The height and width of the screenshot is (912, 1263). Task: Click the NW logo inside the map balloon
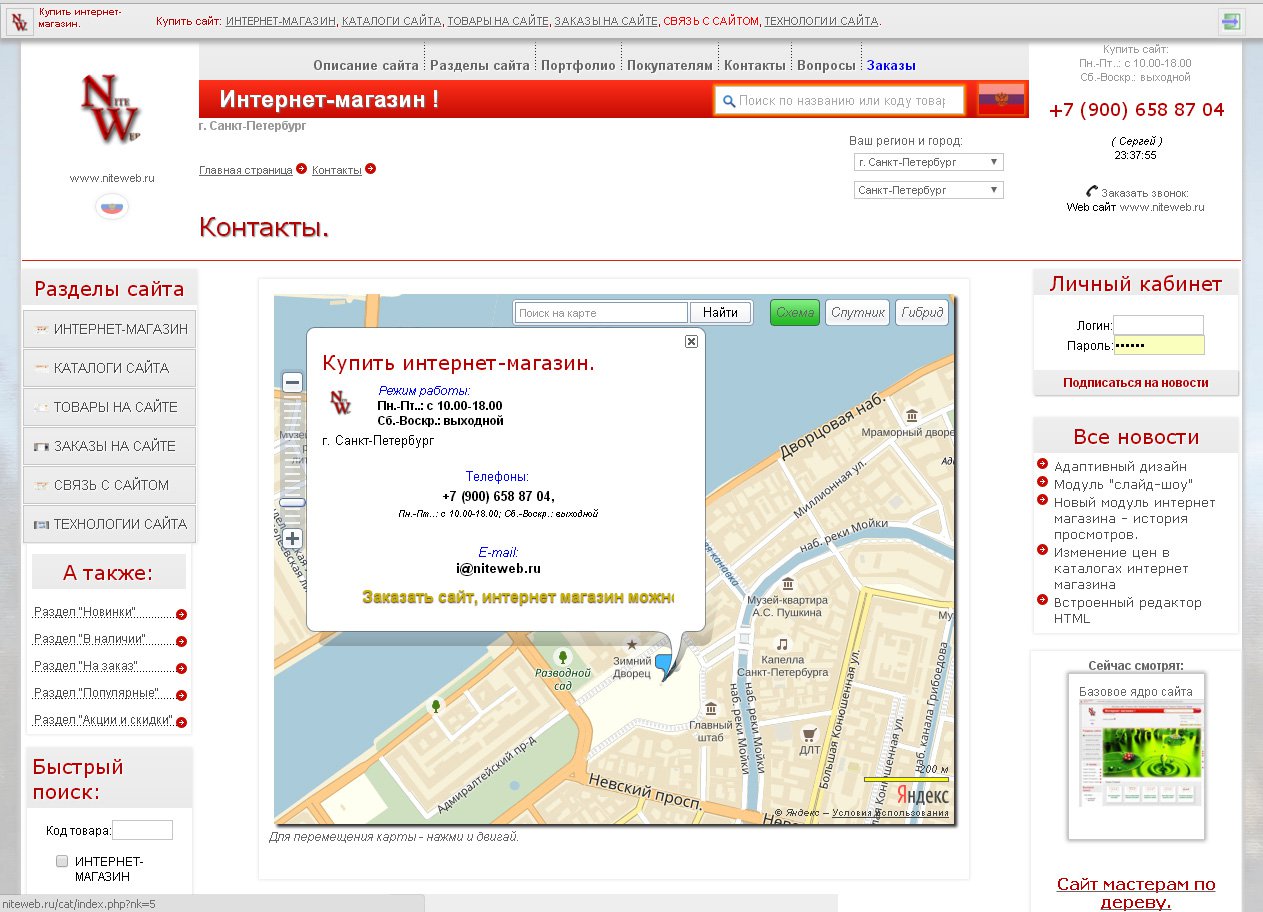341,402
